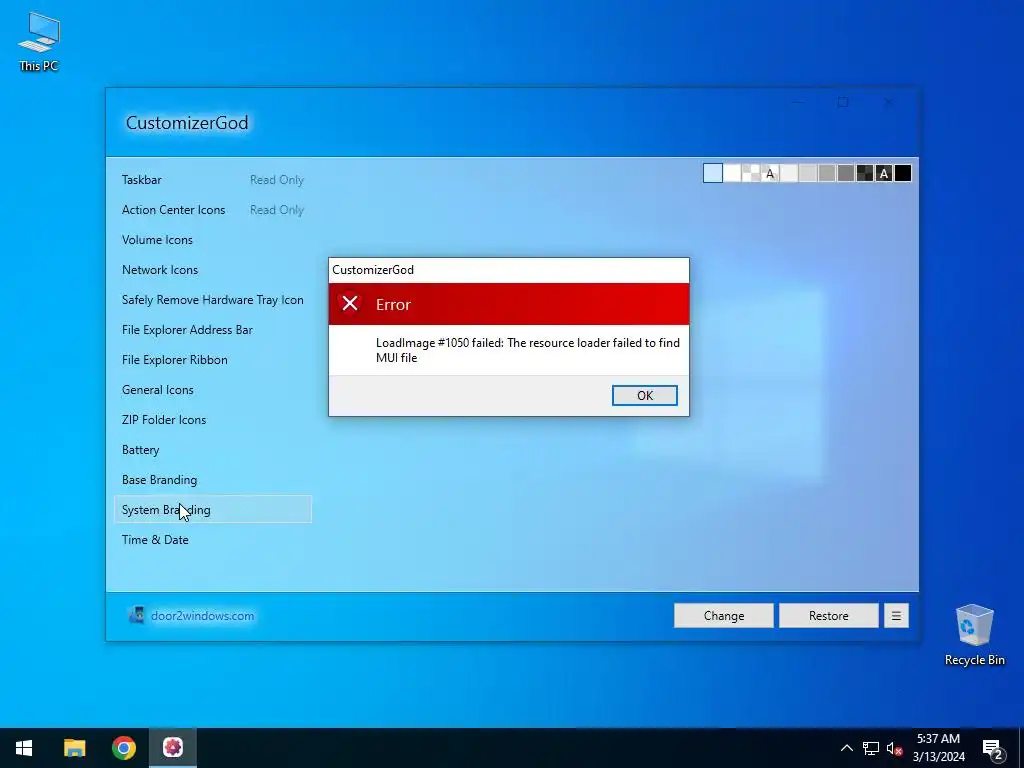Choose the light checkerboard background swatch
The image size is (1024, 768).
751,173
